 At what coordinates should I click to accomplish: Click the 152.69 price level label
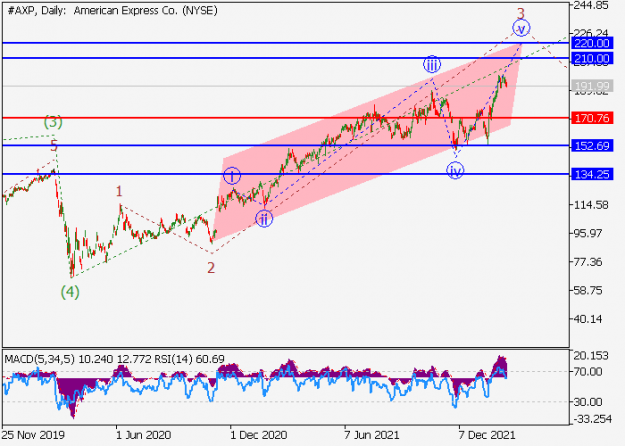(592, 145)
